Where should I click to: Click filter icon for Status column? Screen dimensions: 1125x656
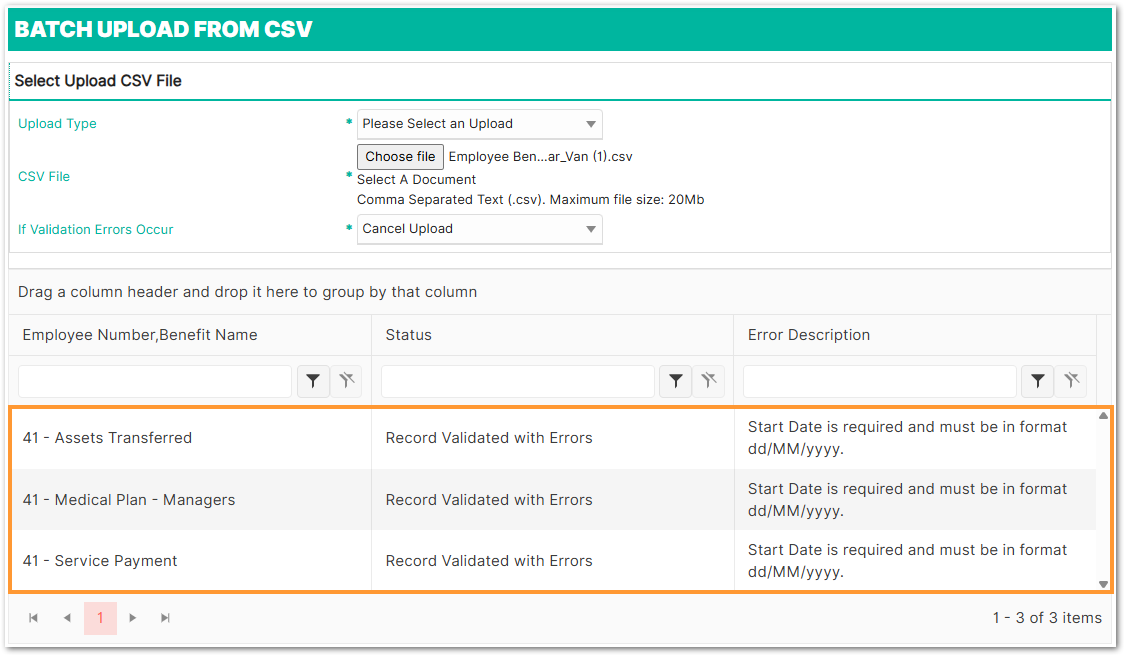pyautogui.click(x=676, y=381)
